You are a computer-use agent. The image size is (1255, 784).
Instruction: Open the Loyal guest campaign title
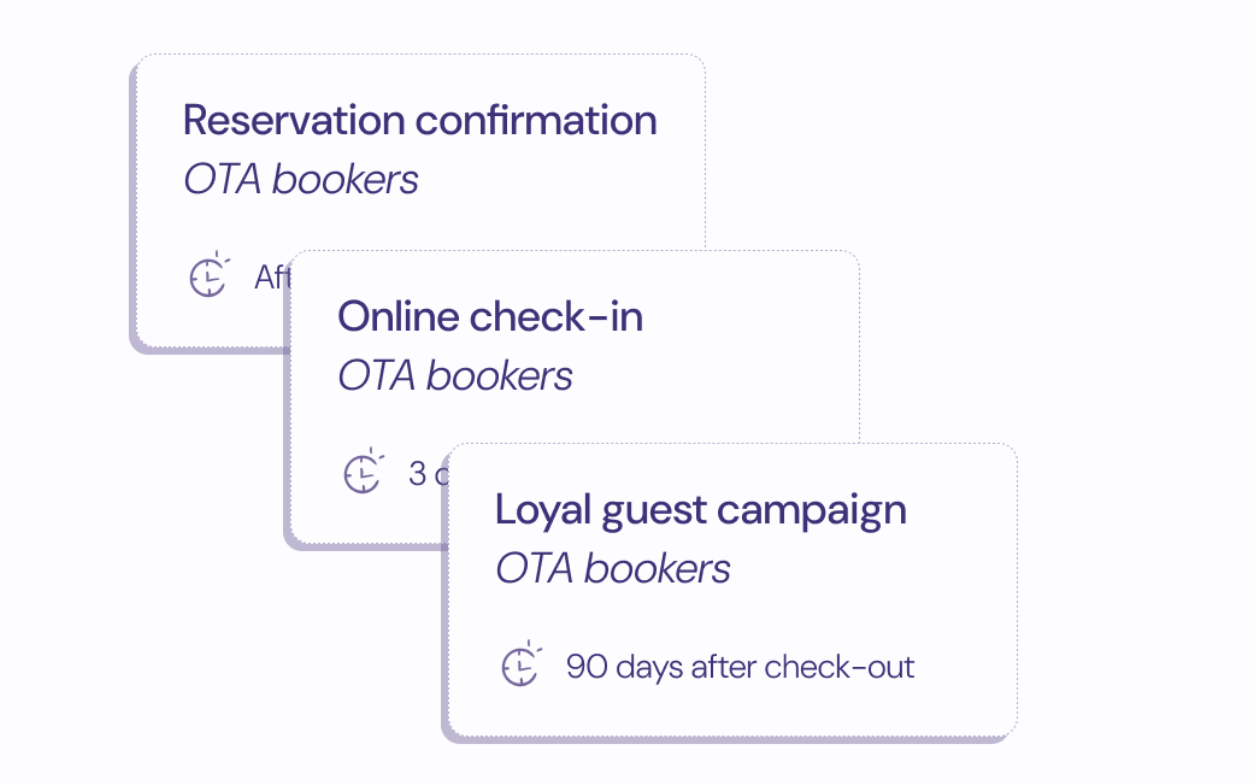[x=700, y=510]
